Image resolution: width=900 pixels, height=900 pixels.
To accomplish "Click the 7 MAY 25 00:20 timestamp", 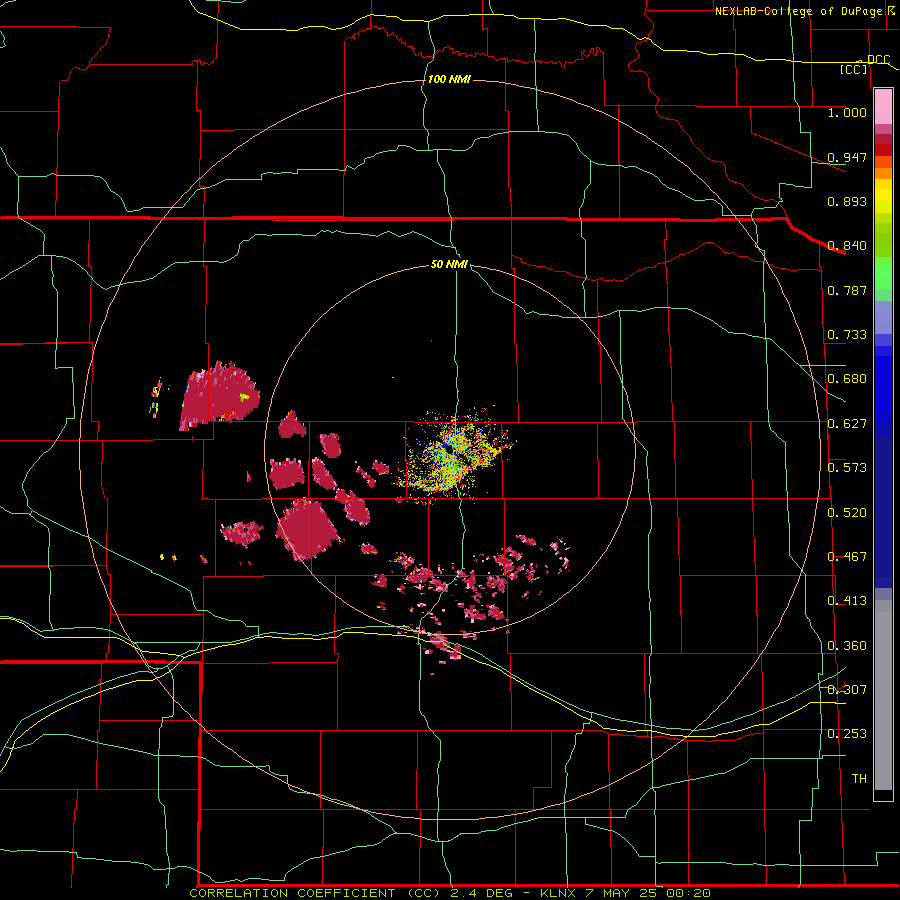I will pyautogui.click(x=648, y=893).
